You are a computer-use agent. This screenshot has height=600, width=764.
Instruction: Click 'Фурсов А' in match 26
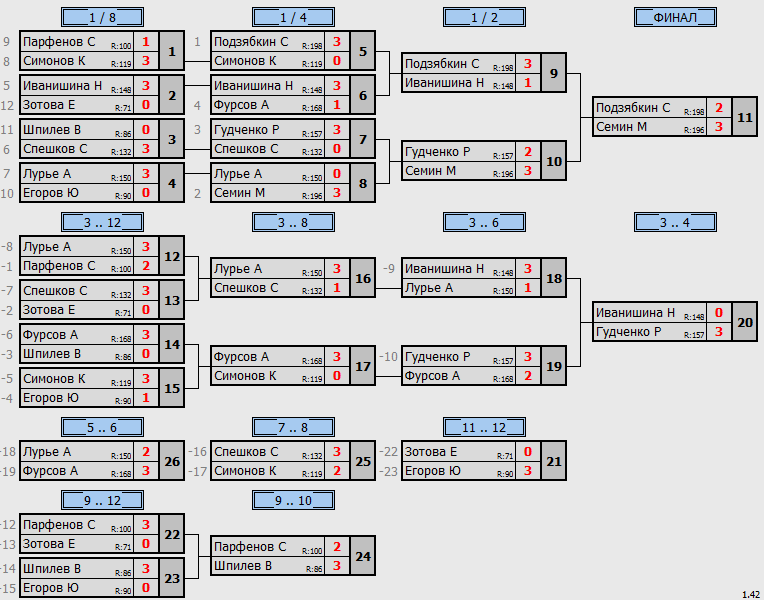coord(50,471)
